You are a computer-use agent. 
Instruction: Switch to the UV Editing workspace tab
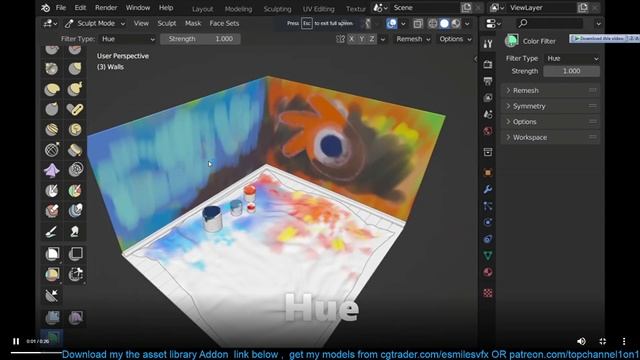tap(318, 9)
